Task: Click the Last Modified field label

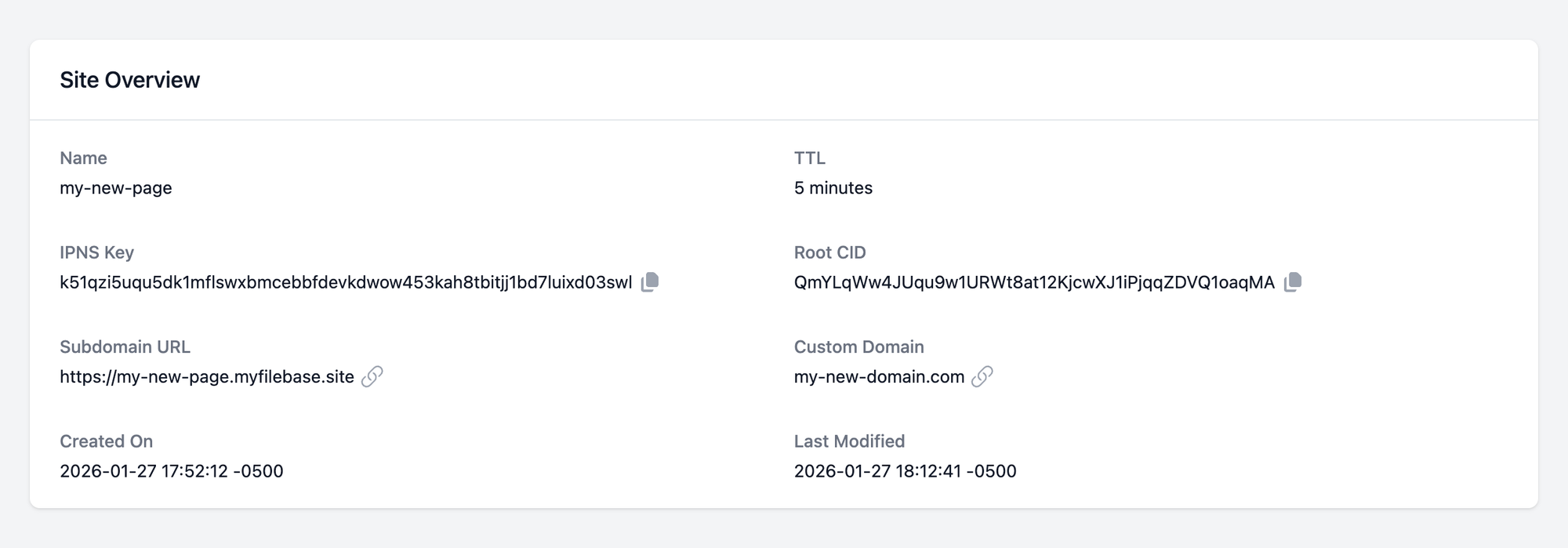Action: (849, 441)
